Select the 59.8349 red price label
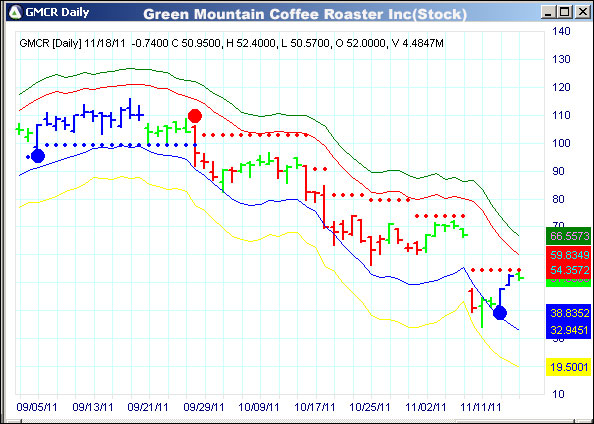The image size is (594, 424). (x=569, y=255)
